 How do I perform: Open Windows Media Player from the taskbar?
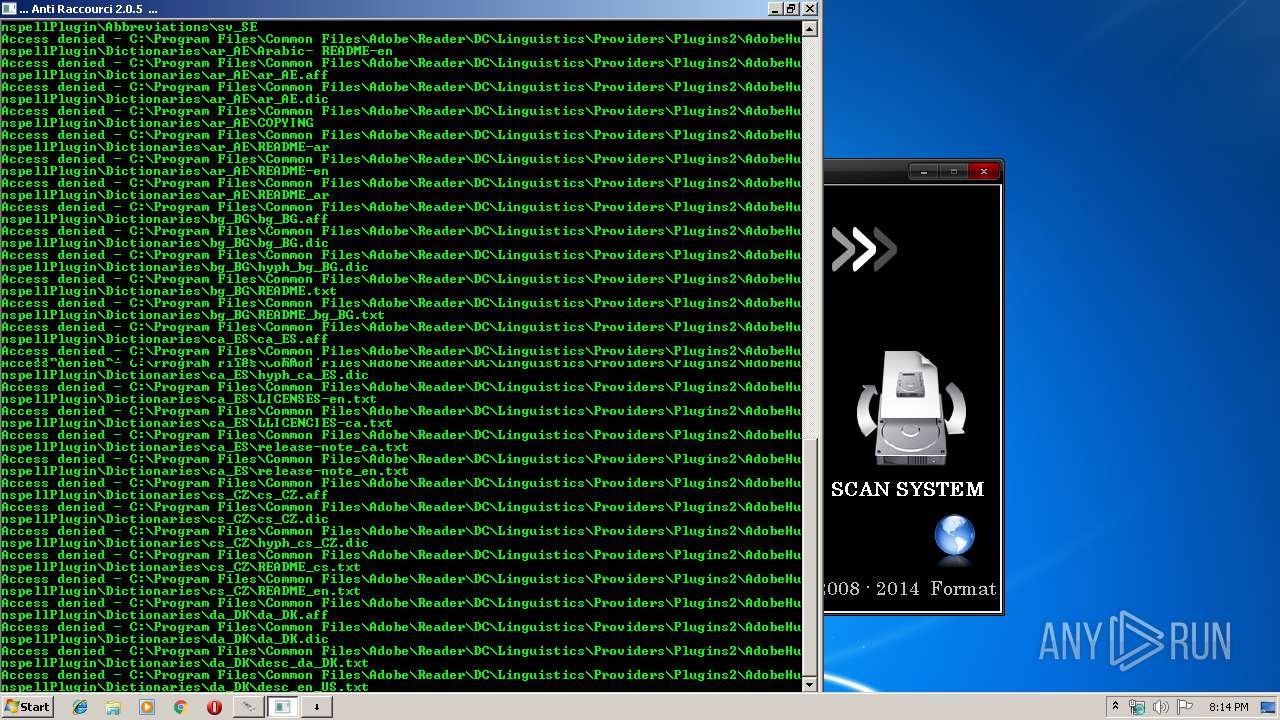click(147, 707)
